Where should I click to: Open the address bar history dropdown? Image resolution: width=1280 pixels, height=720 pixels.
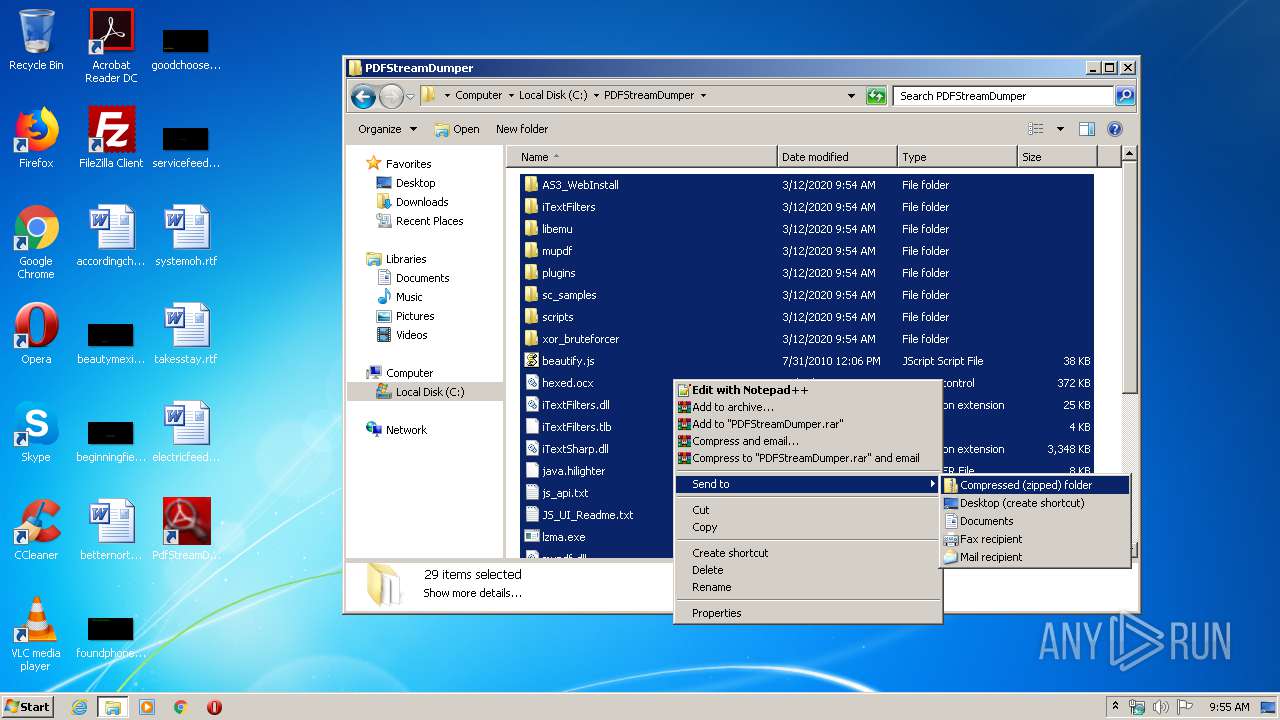click(851, 96)
